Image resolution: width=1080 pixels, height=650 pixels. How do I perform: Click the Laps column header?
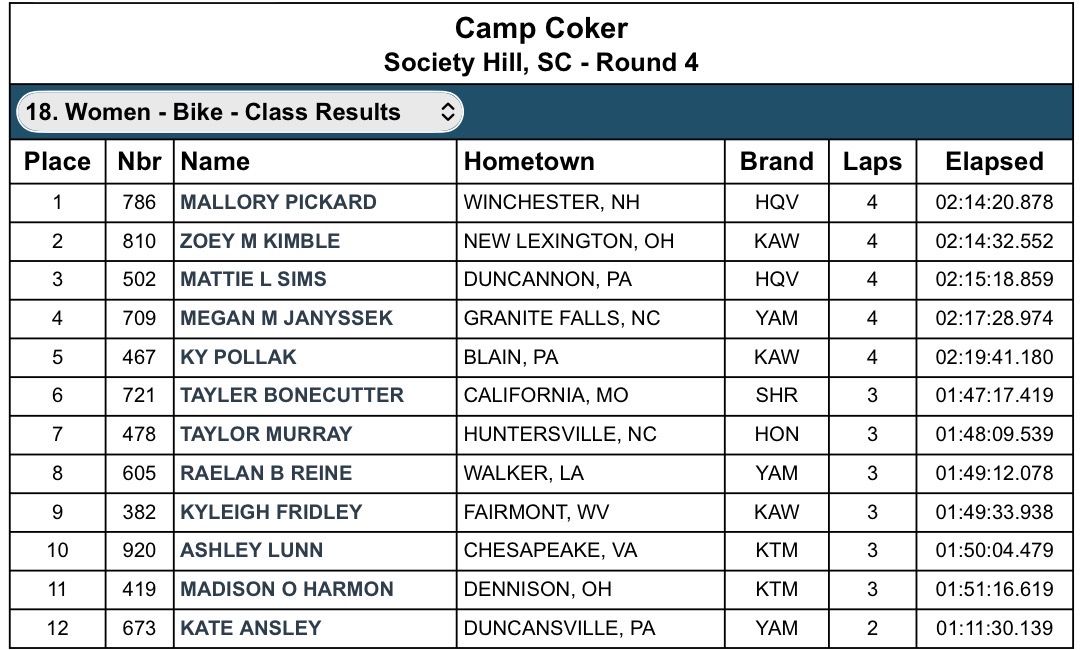pyautogui.click(x=872, y=162)
